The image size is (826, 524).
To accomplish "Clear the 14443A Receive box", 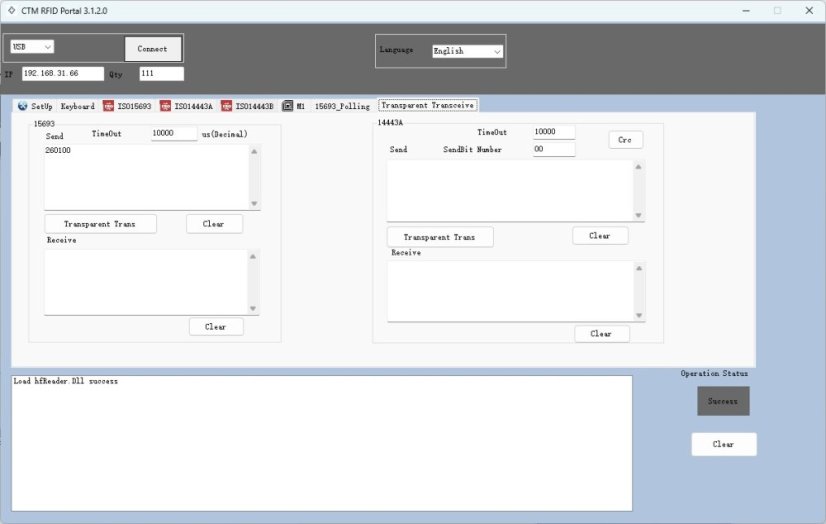I will 601,334.
